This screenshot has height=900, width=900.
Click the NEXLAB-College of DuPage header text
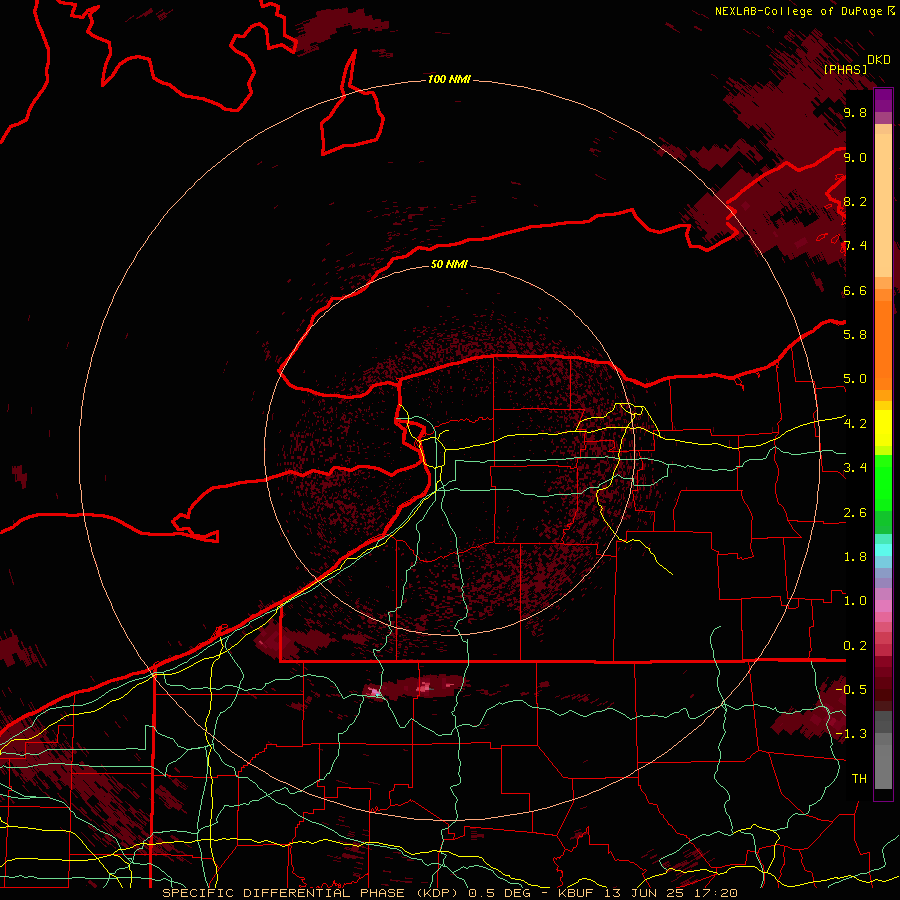click(798, 11)
